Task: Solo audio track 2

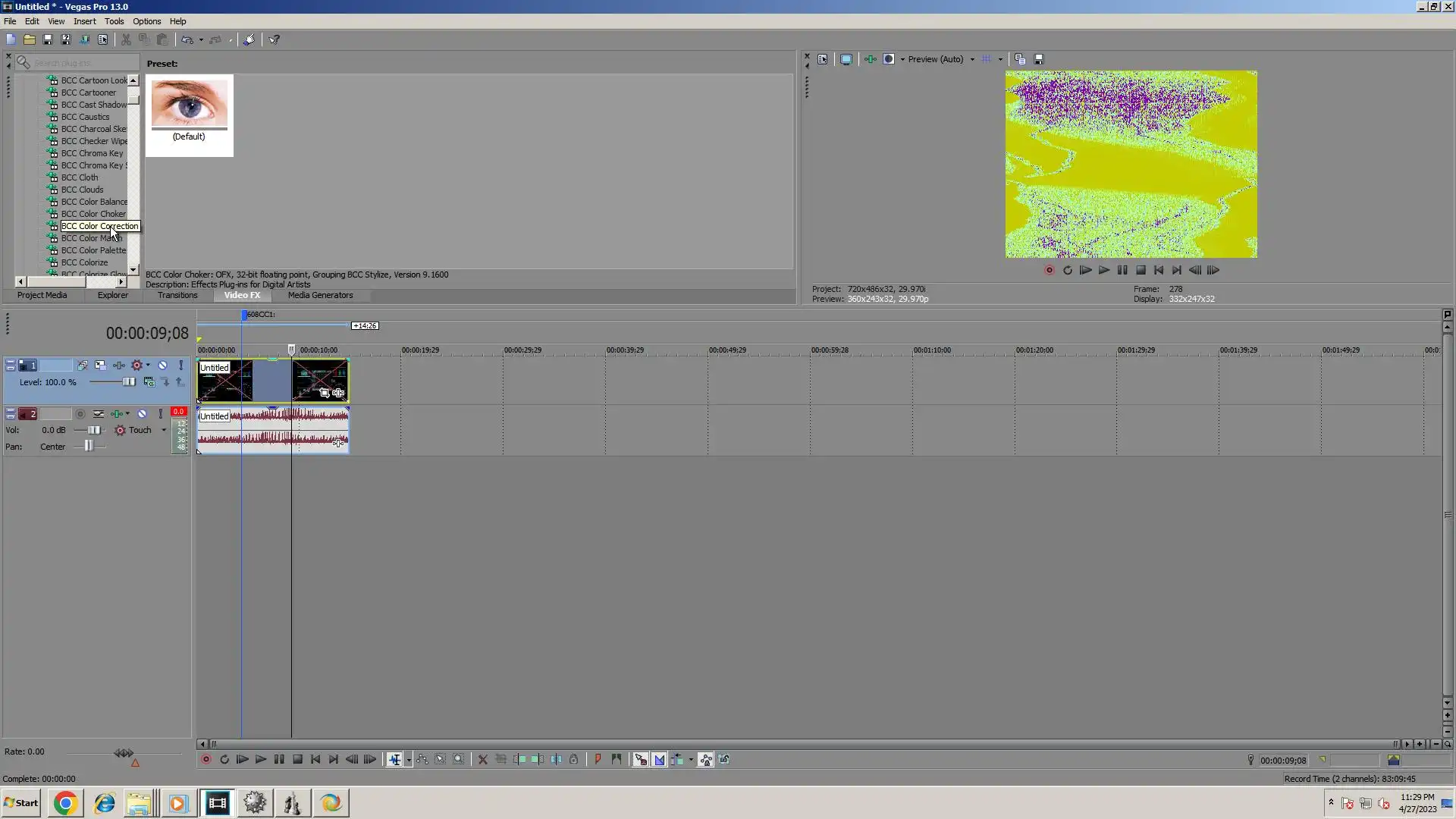Action: (x=160, y=414)
